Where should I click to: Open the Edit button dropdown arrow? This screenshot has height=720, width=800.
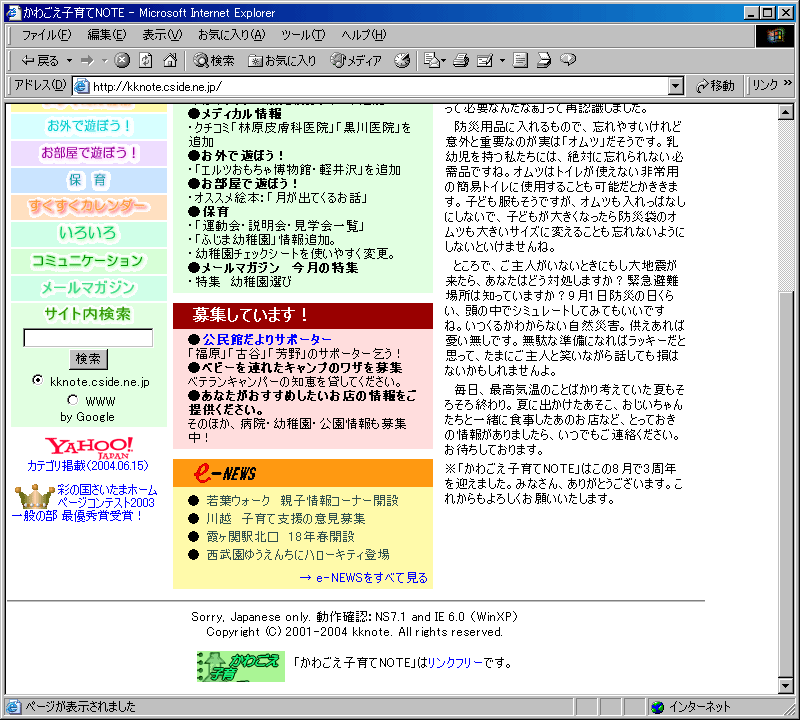(502, 61)
